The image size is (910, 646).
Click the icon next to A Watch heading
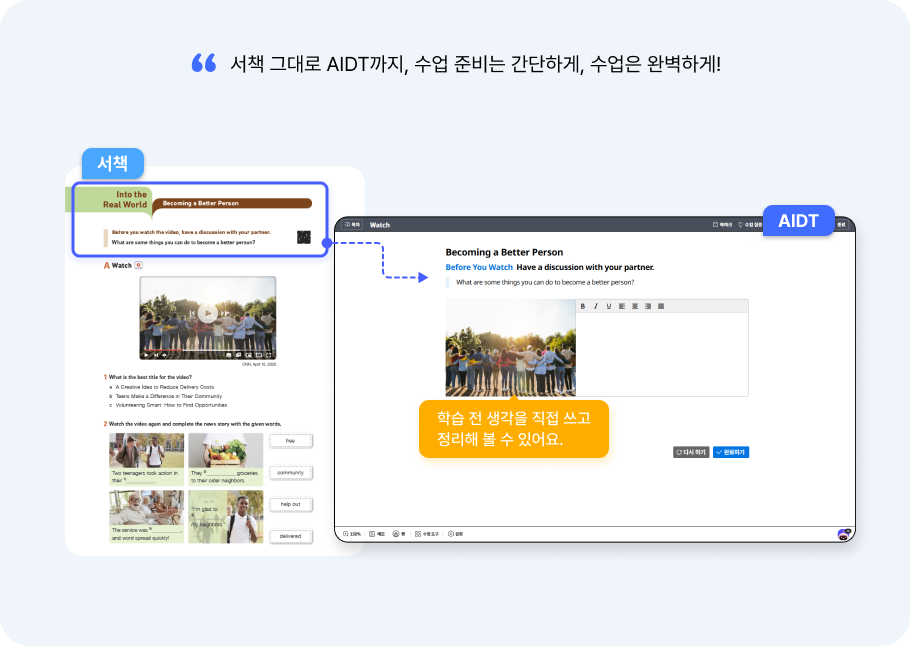(x=138, y=265)
